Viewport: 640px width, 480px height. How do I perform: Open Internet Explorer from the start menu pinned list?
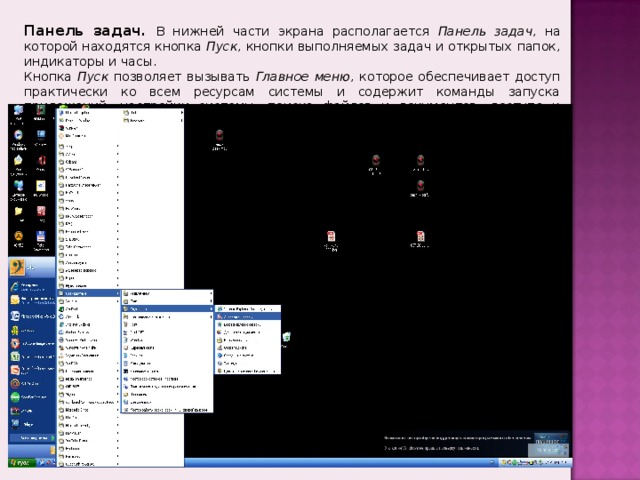(x=32, y=287)
